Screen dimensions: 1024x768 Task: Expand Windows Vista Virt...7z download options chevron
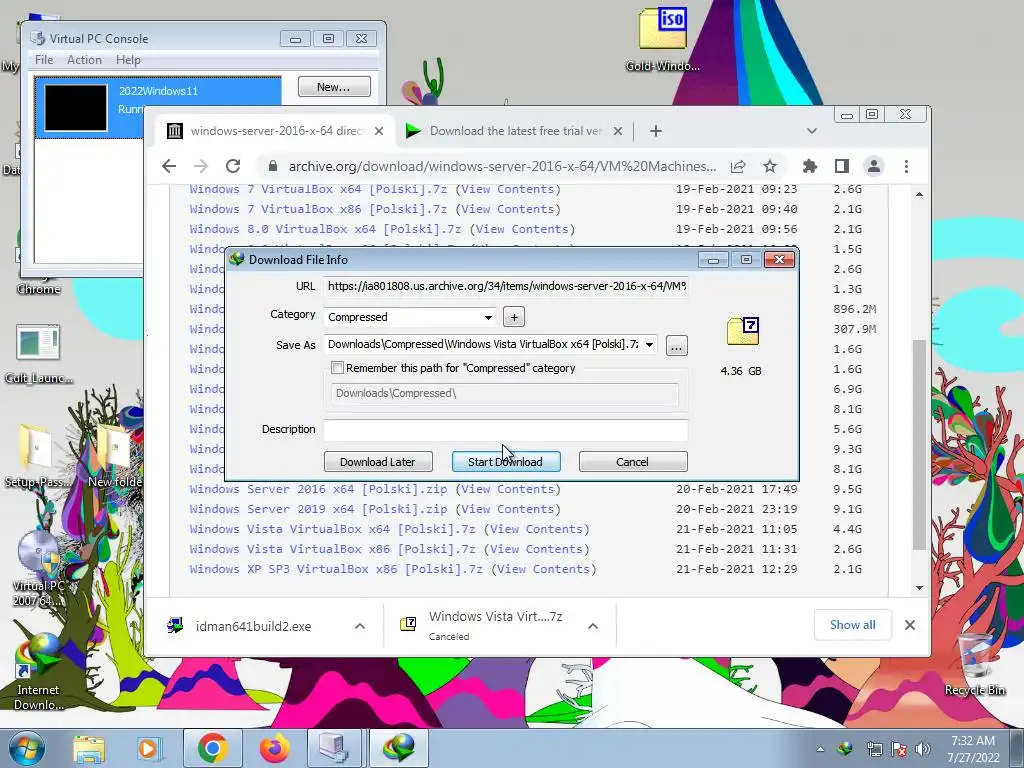pyautogui.click(x=593, y=626)
